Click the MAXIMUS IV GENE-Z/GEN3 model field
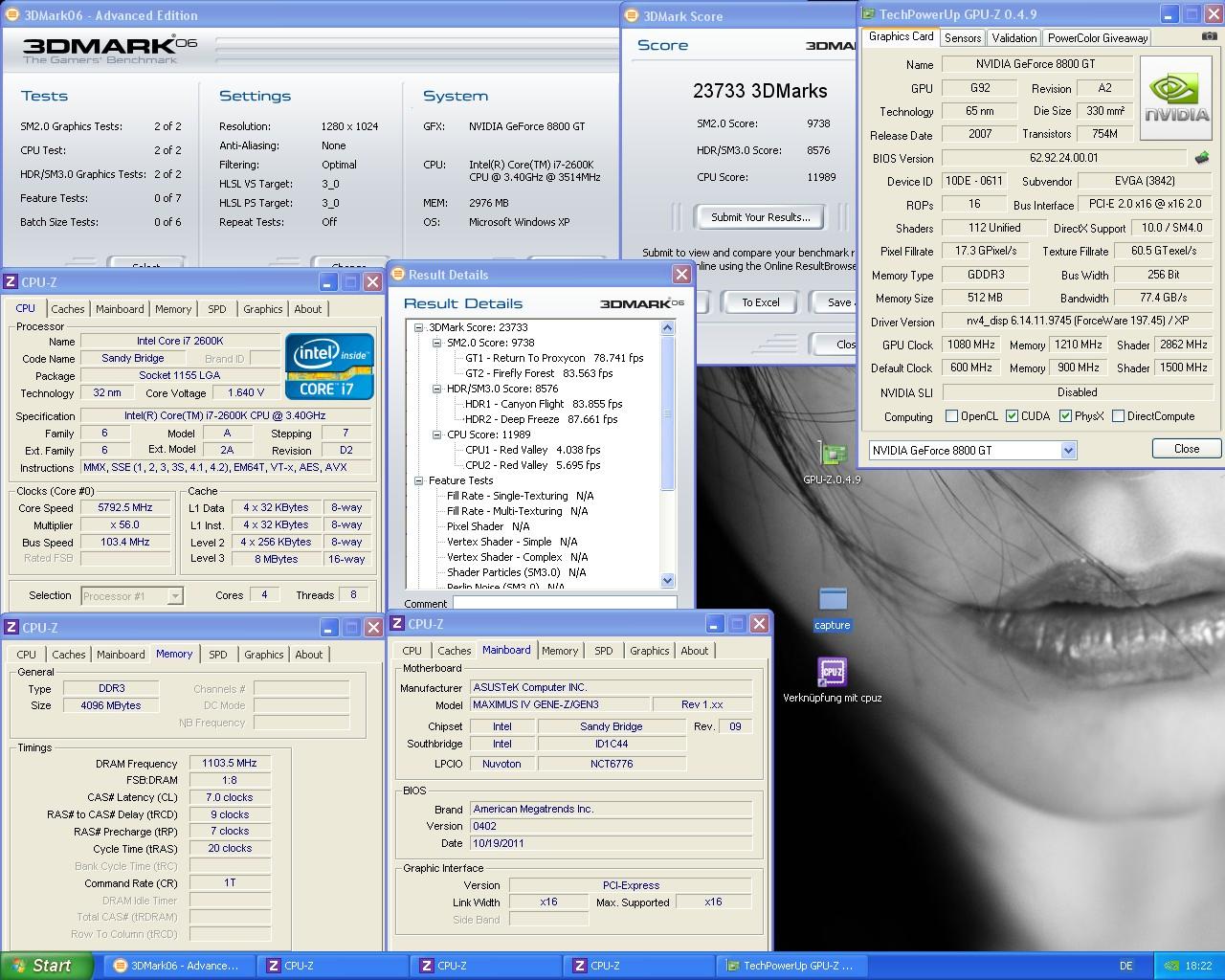1225x980 pixels. point(558,704)
